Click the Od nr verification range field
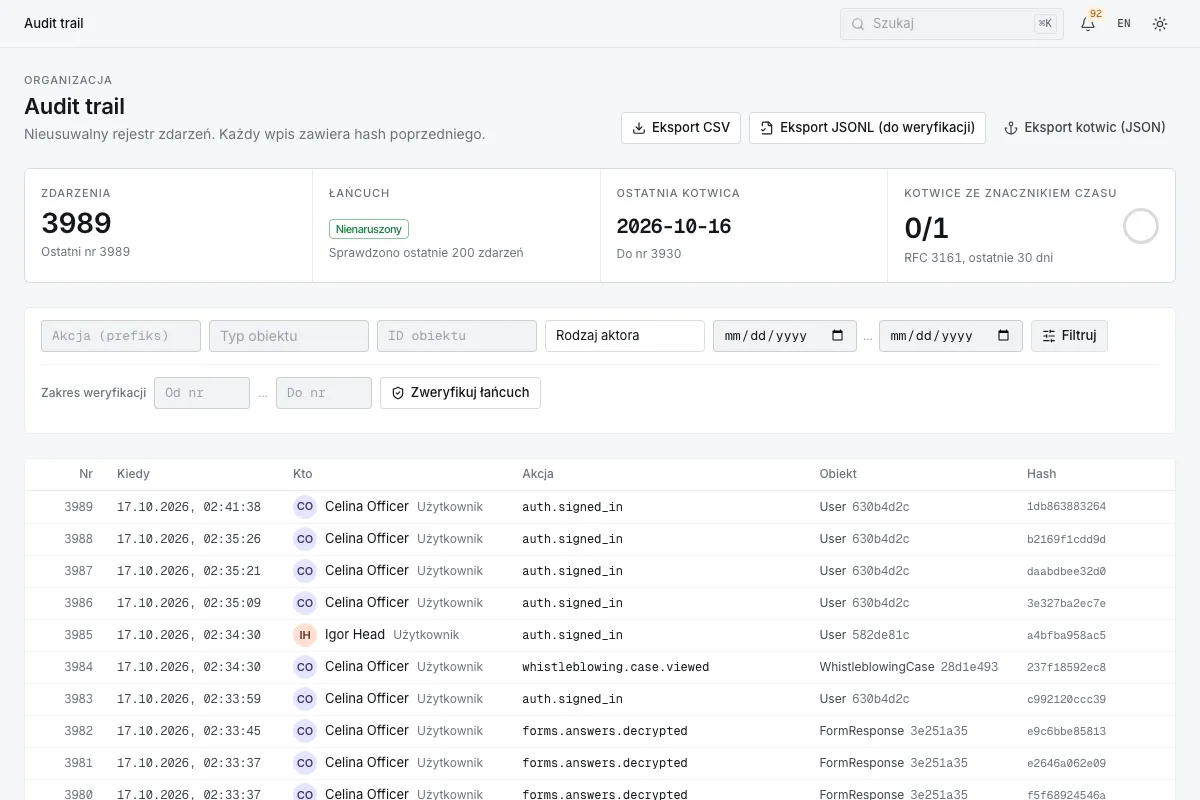Screen dimensions: 1200x800 (x=202, y=393)
